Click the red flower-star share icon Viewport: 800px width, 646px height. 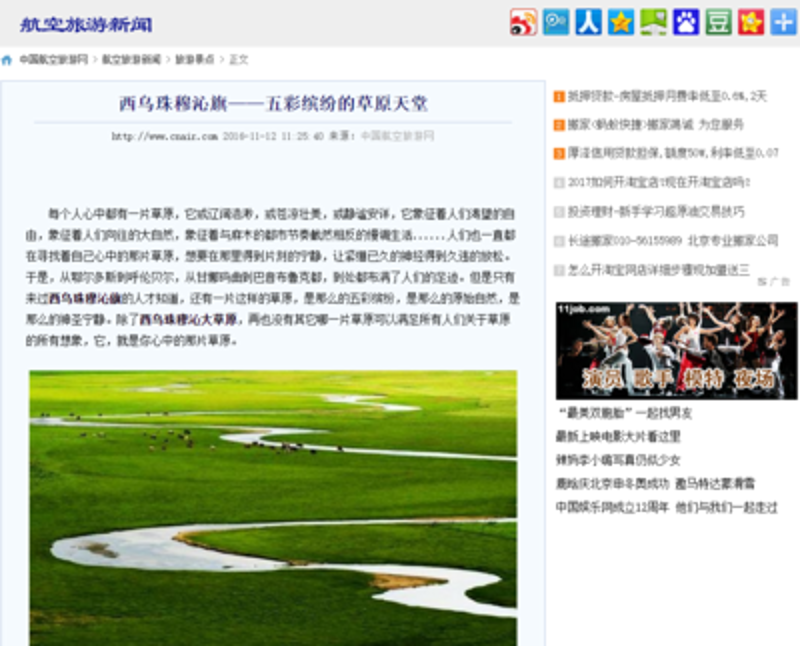tap(751, 22)
